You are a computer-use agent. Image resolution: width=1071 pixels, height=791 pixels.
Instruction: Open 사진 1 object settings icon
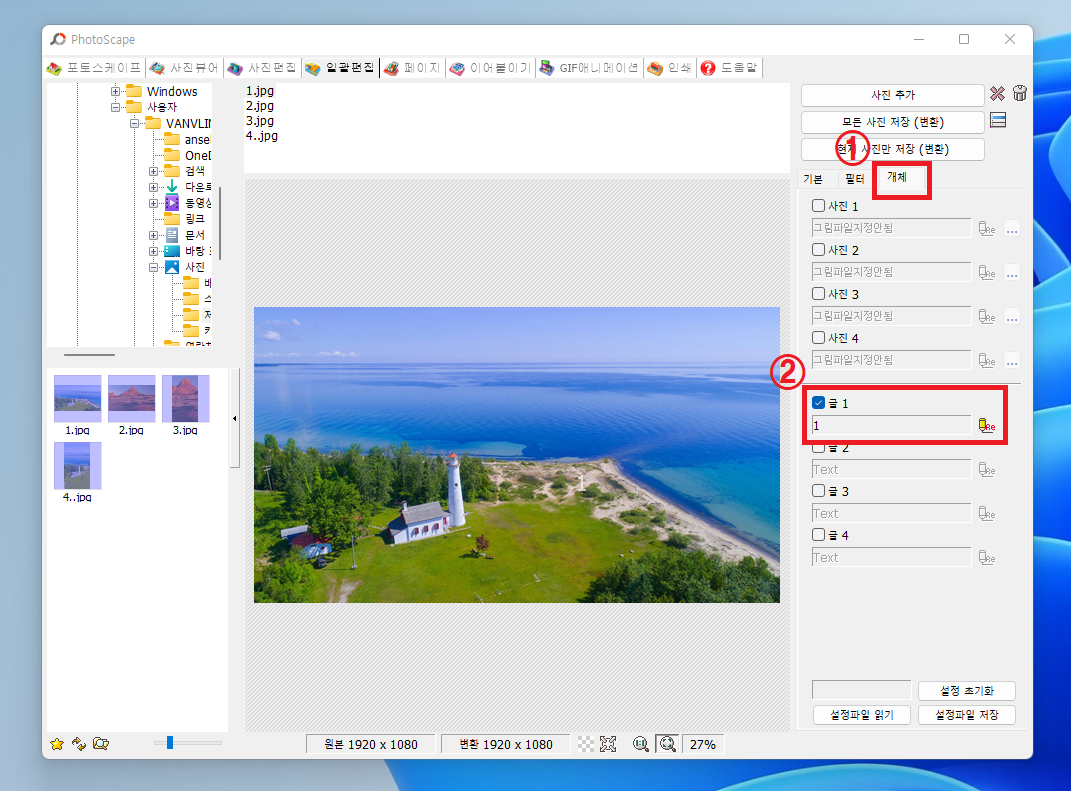click(987, 229)
